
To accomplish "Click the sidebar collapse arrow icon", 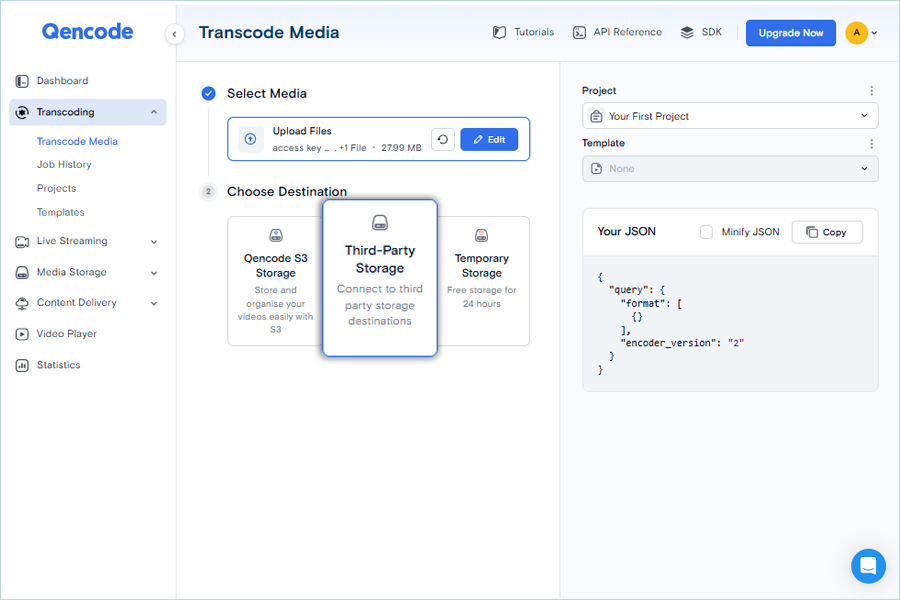I will point(175,34).
